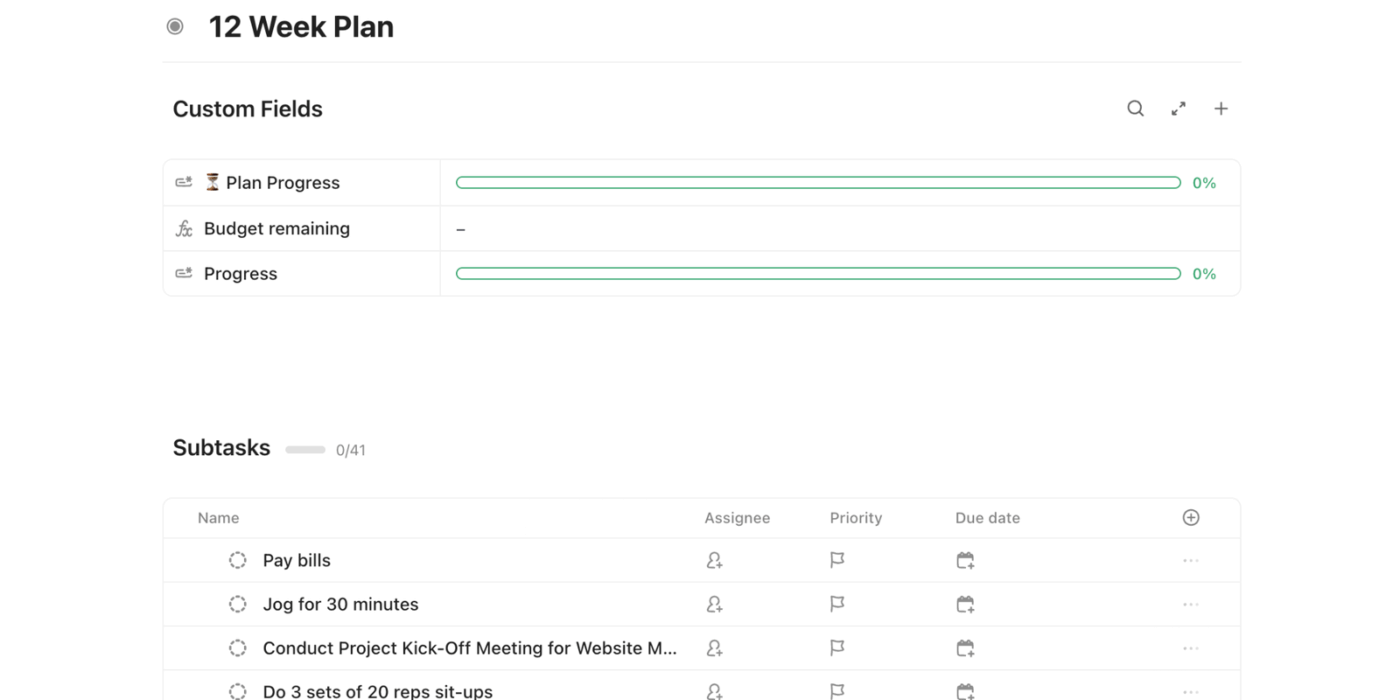Image resolution: width=1400 pixels, height=700 pixels.
Task: Toggle the status circle on Do 3 sets of 20 reps sit-ups
Action: (x=237, y=691)
